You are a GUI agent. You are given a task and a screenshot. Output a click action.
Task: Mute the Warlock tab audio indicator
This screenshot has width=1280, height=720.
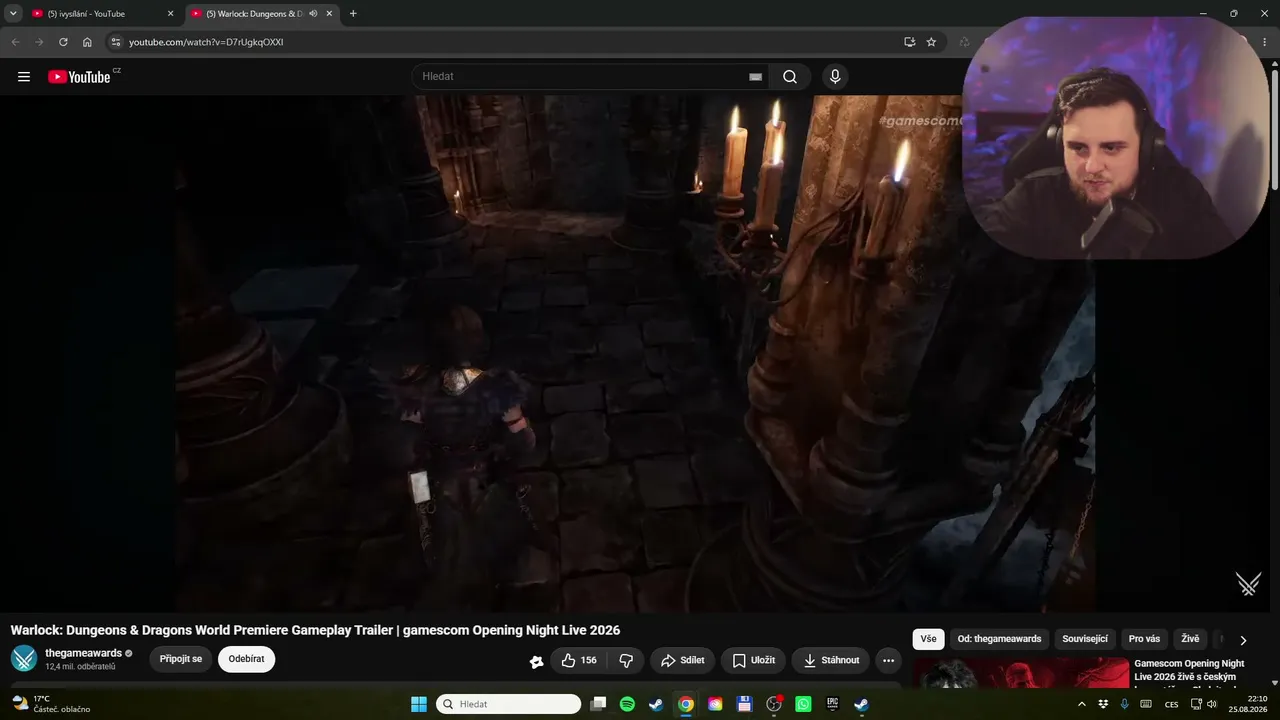[313, 14]
